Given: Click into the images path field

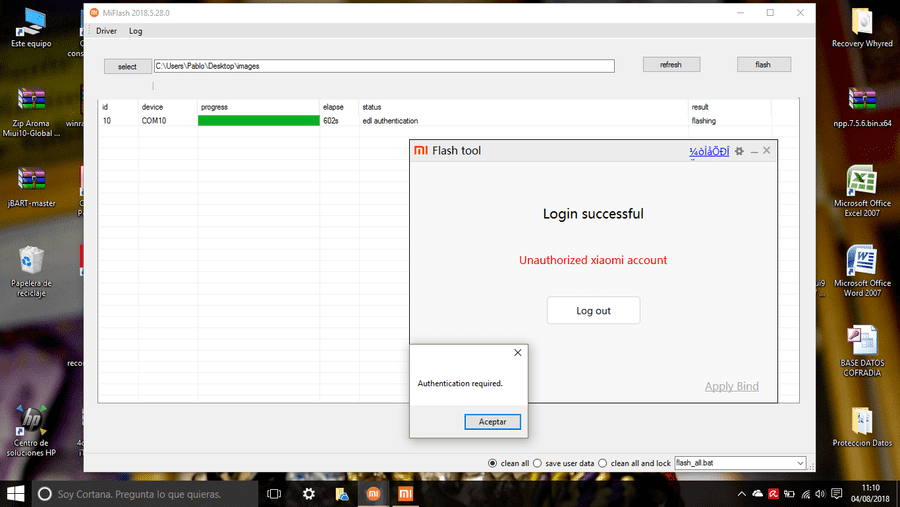Looking at the screenshot, I should 384,66.
